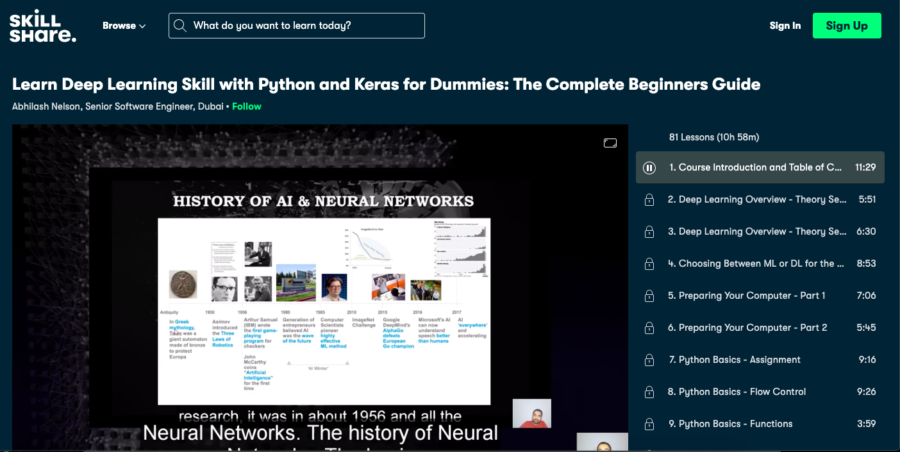Click the 8:53 duration of lesson 4
Image resolution: width=900 pixels, height=452 pixels.
pyautogui.click(x=867, y=264)
